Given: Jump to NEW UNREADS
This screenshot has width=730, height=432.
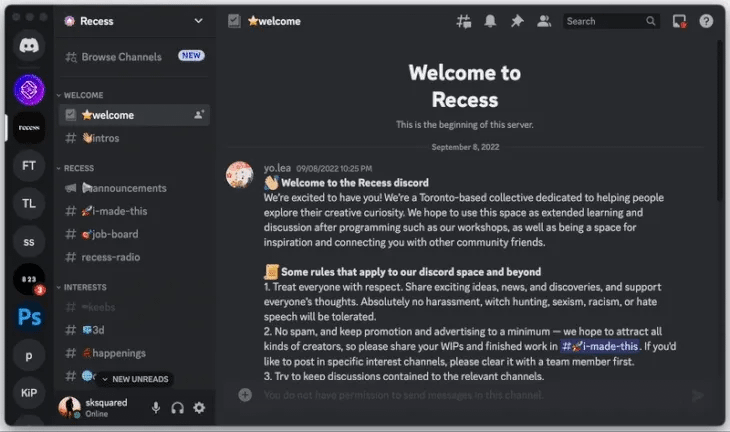Looking at the screenshot, I should click(135, 379).
